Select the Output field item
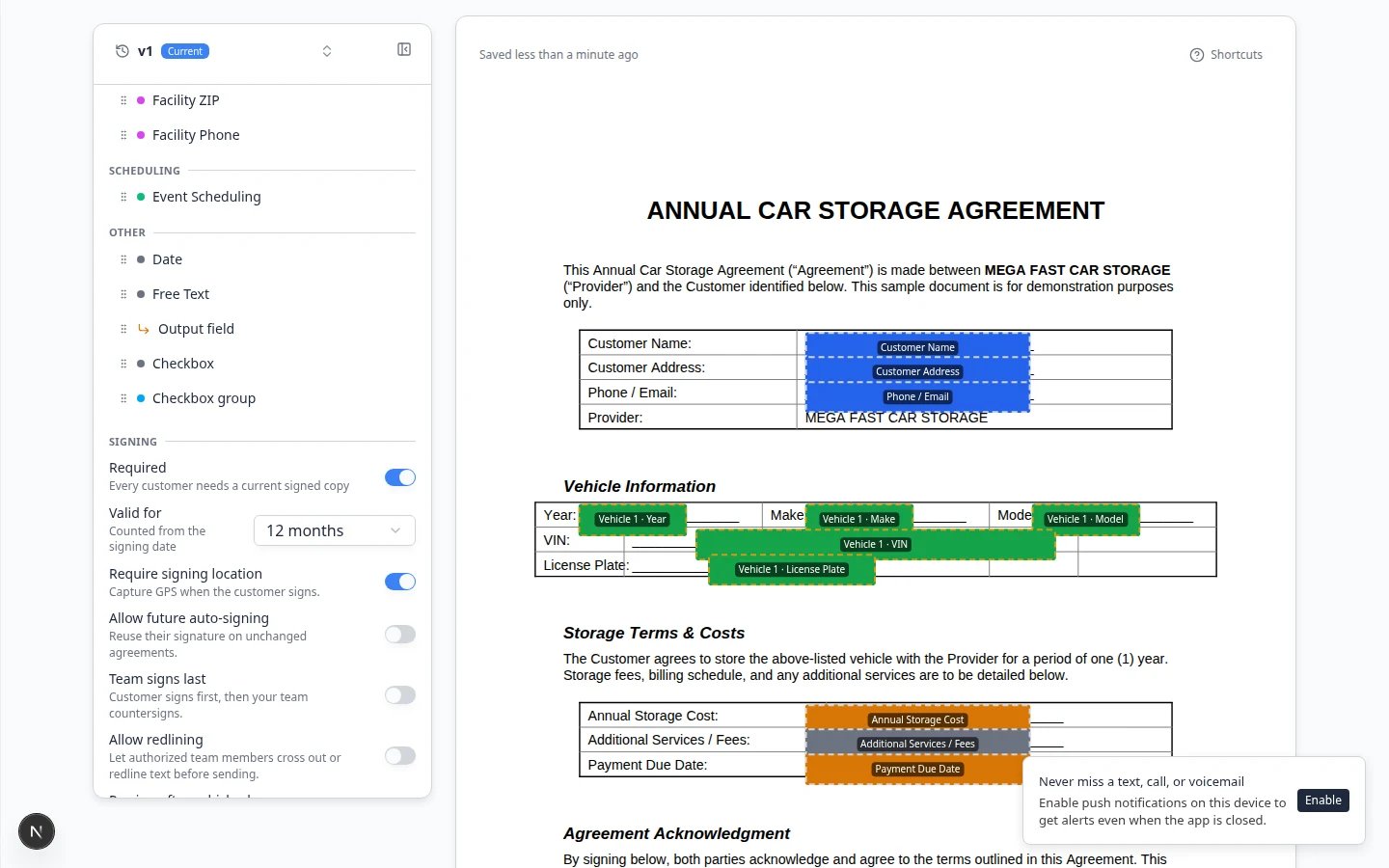The width and height of the screenshot is (1389, 868). tap(196, 329)
